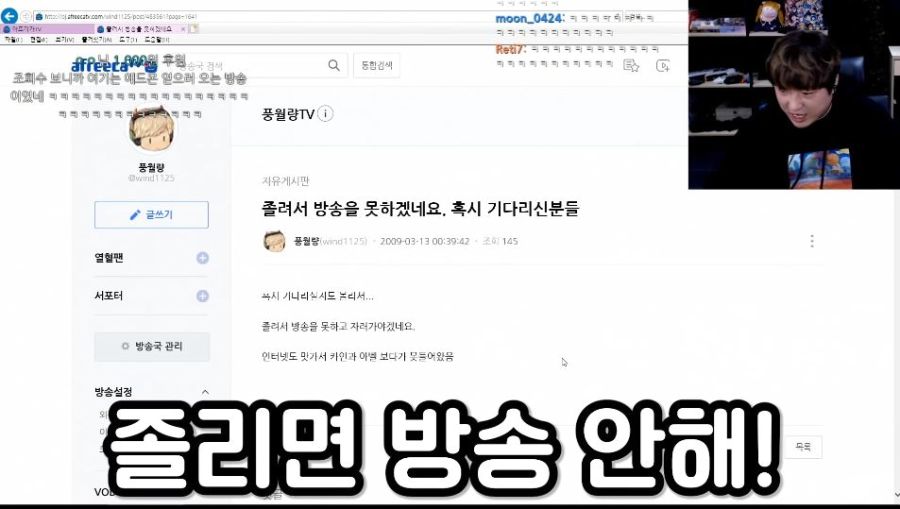The height and width of the screenshot is (509, 900).
Task: Click the author name 풍월량(wind1125)
Action: pyautogui.click(x=330, y=242)
